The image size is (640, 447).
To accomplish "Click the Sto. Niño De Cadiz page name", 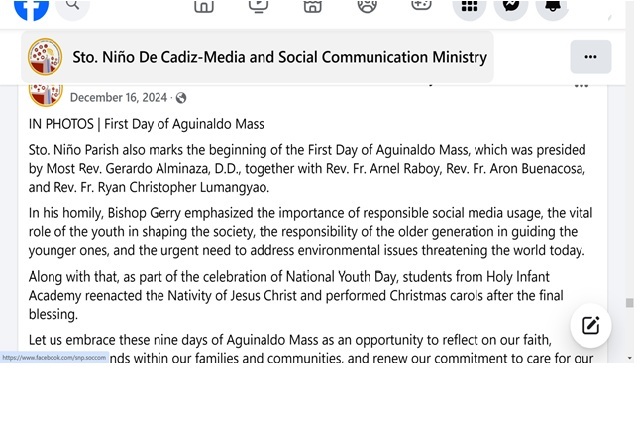I will [279, 57].
